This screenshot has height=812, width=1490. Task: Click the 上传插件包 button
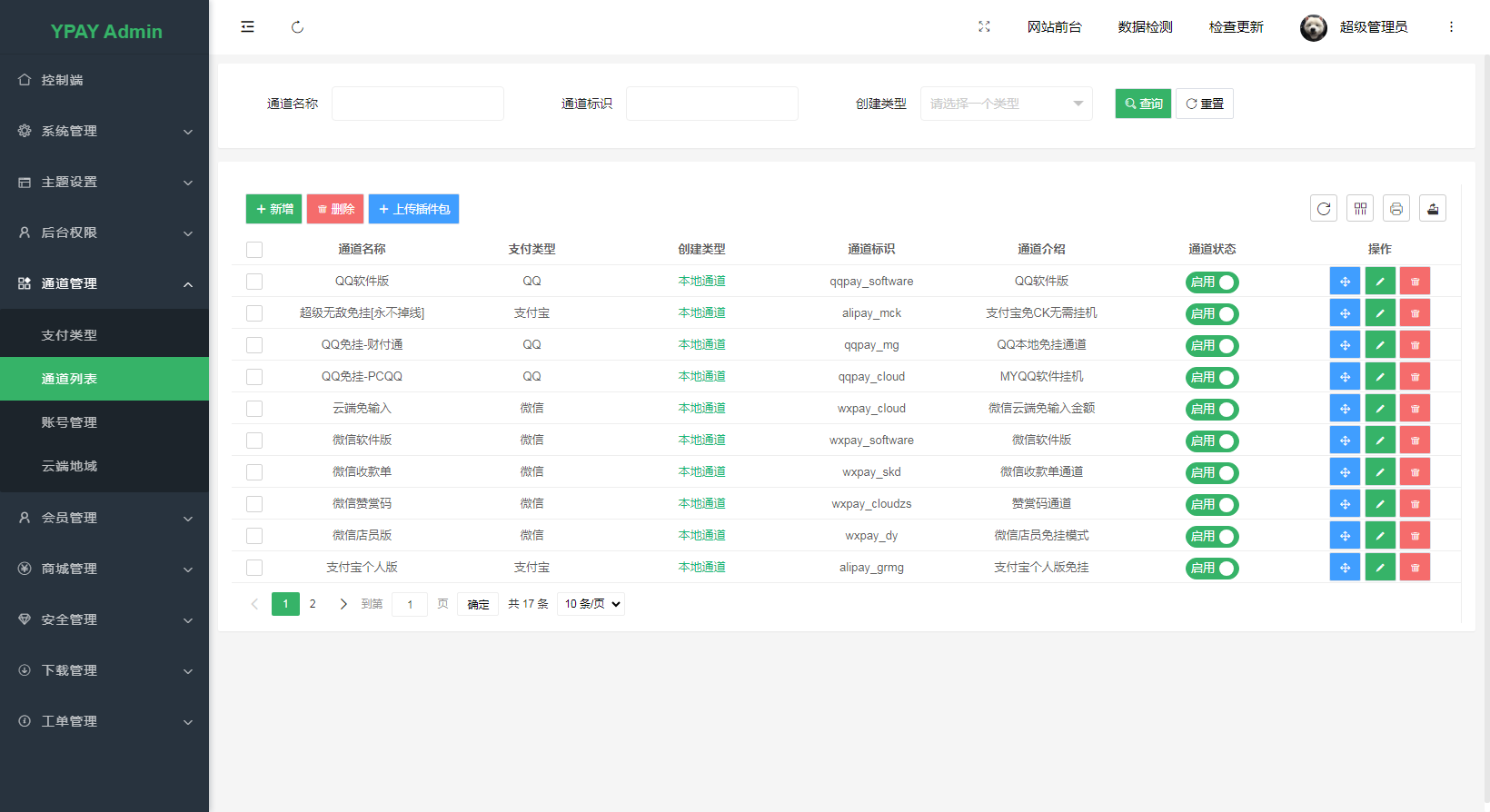coord(413,209)
